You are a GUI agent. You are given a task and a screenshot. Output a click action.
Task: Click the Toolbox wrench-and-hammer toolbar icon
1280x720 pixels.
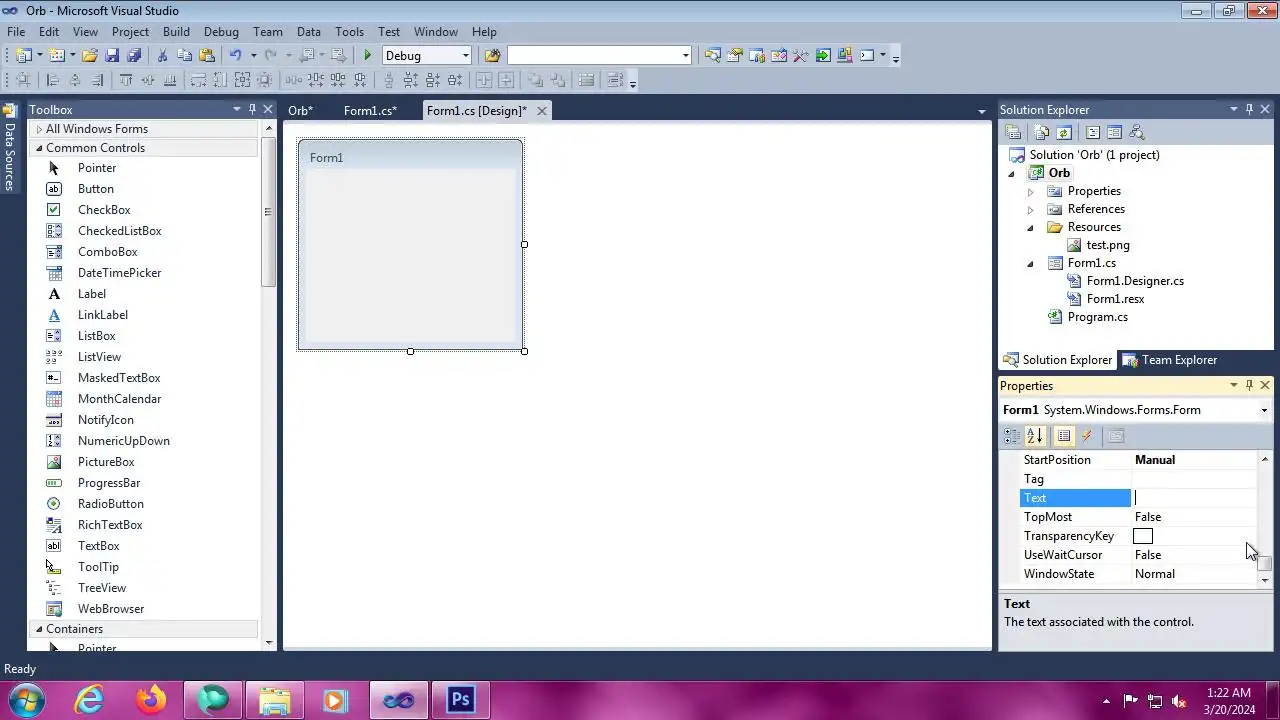[x=800, y=56]
